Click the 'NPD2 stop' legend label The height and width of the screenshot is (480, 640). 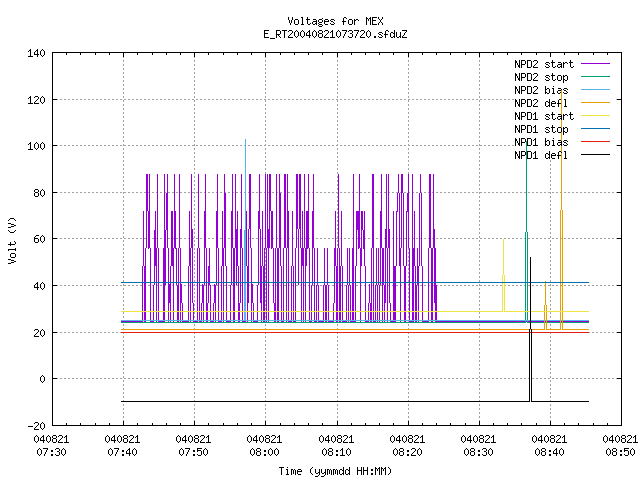[541, 77]
